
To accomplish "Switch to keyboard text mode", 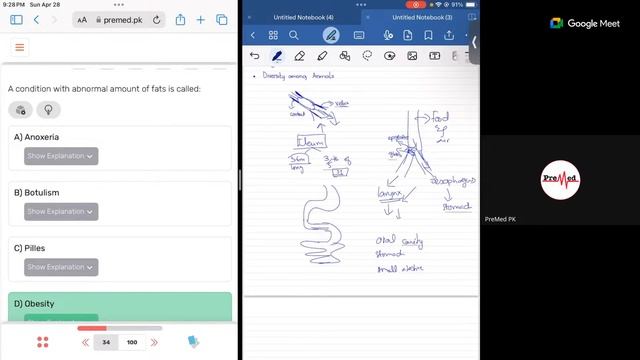I will click(359, 36).
